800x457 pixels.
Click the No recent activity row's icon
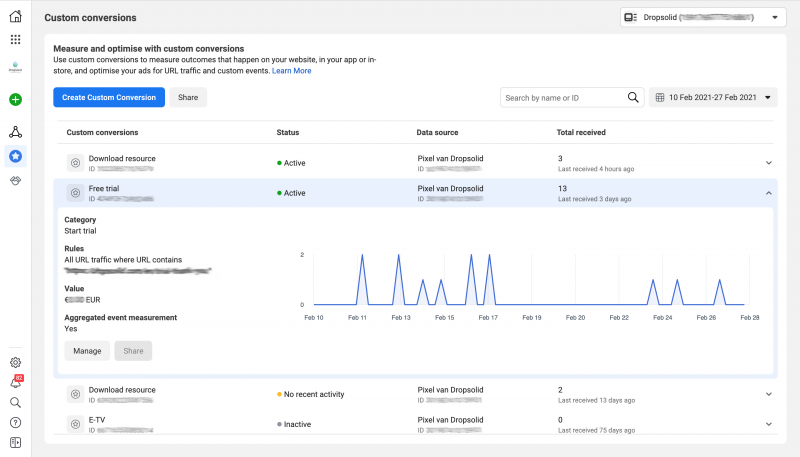[x=76, y=394]
